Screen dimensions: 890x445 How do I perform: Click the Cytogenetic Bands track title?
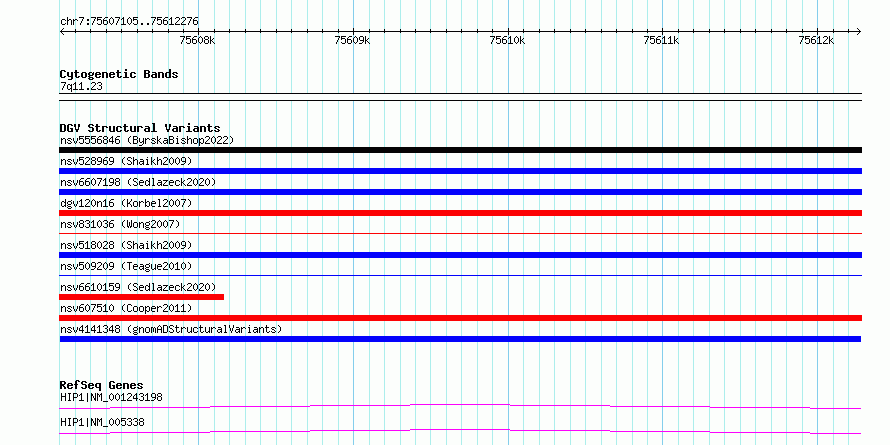click(119, 74)
